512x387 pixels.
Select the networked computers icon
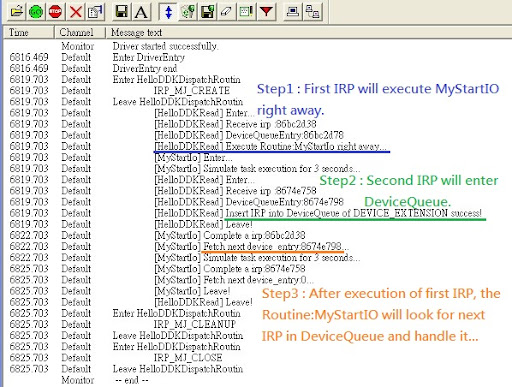click(312, 12)
